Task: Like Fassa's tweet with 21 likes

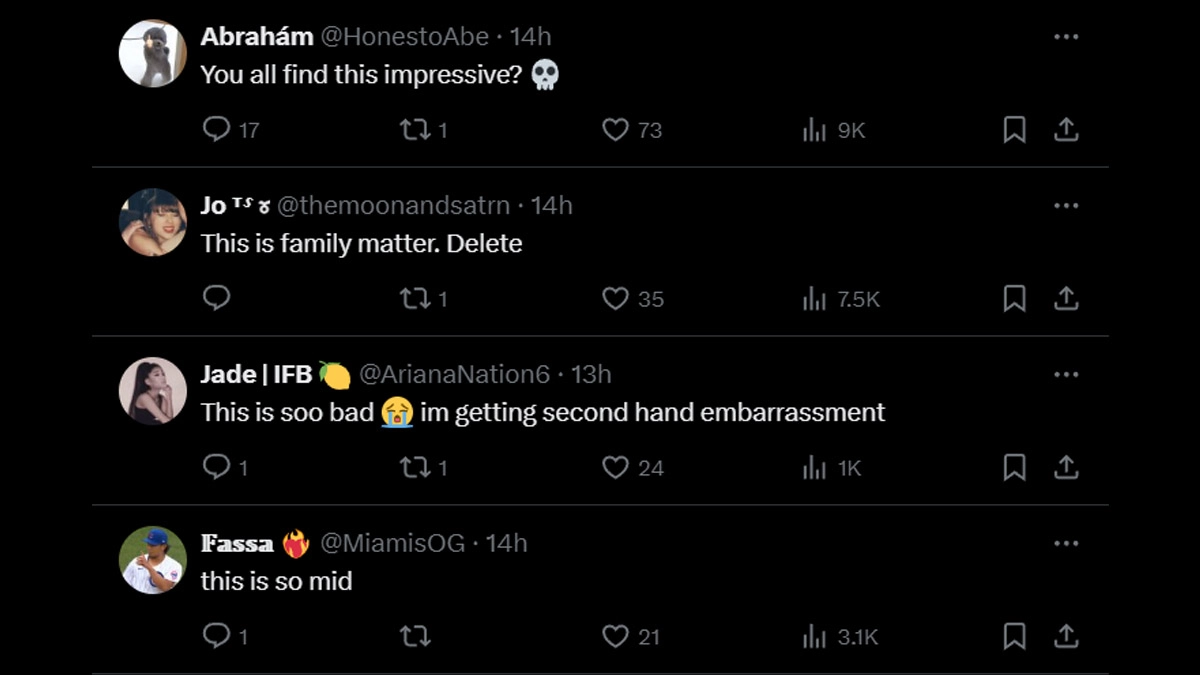Action: click(615, 636)
